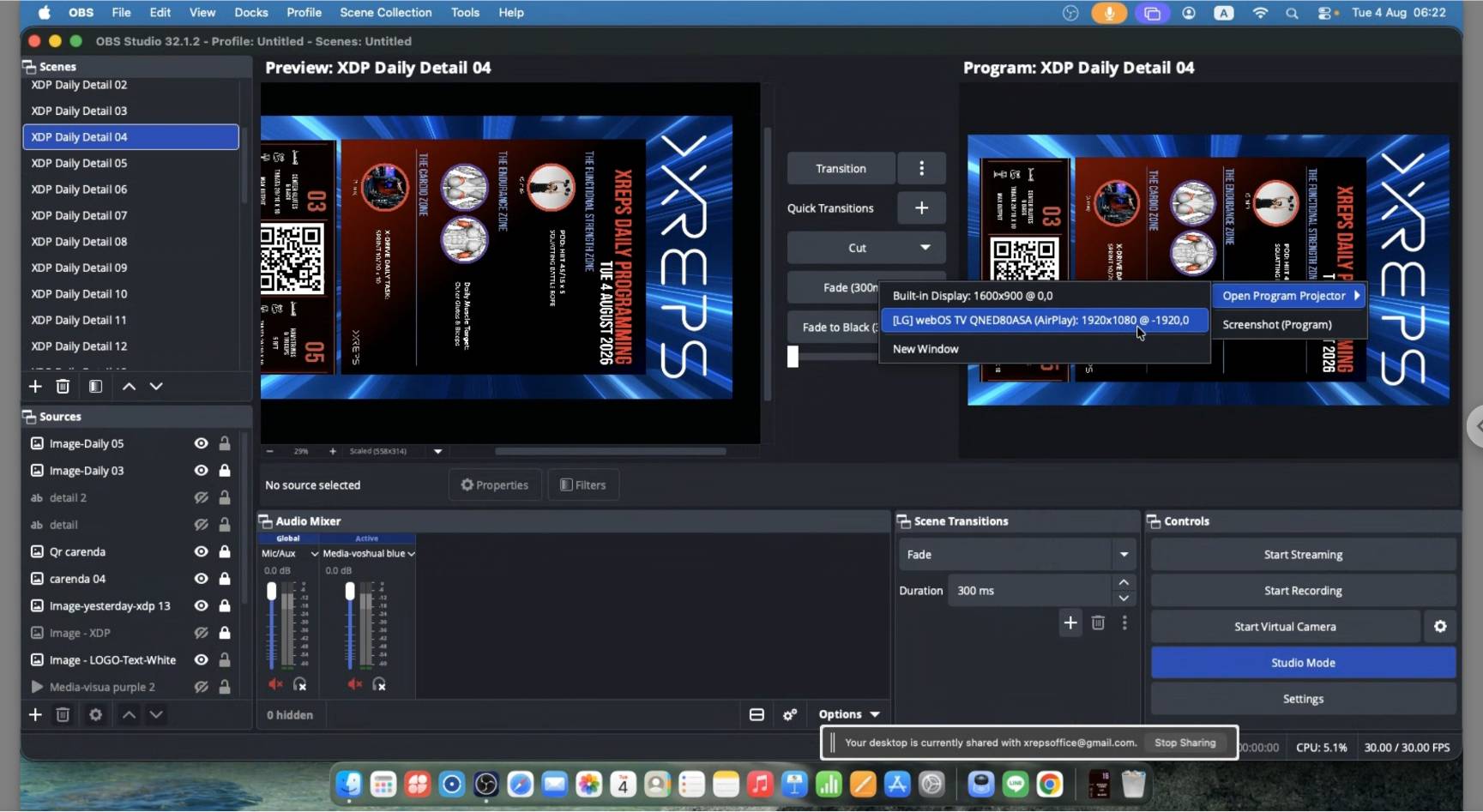
Task: Open the Cut quick transition dropdown arrow
Action: pyautogui.click(x=925, y=248)
